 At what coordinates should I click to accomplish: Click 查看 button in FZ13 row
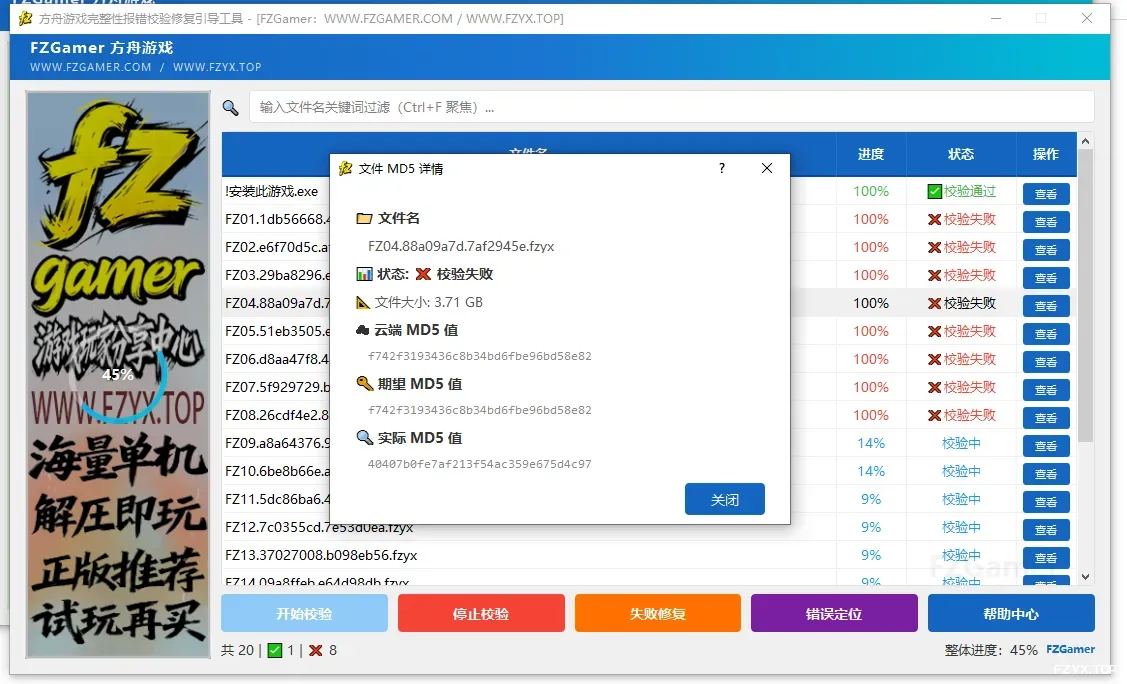[1046, 558]
